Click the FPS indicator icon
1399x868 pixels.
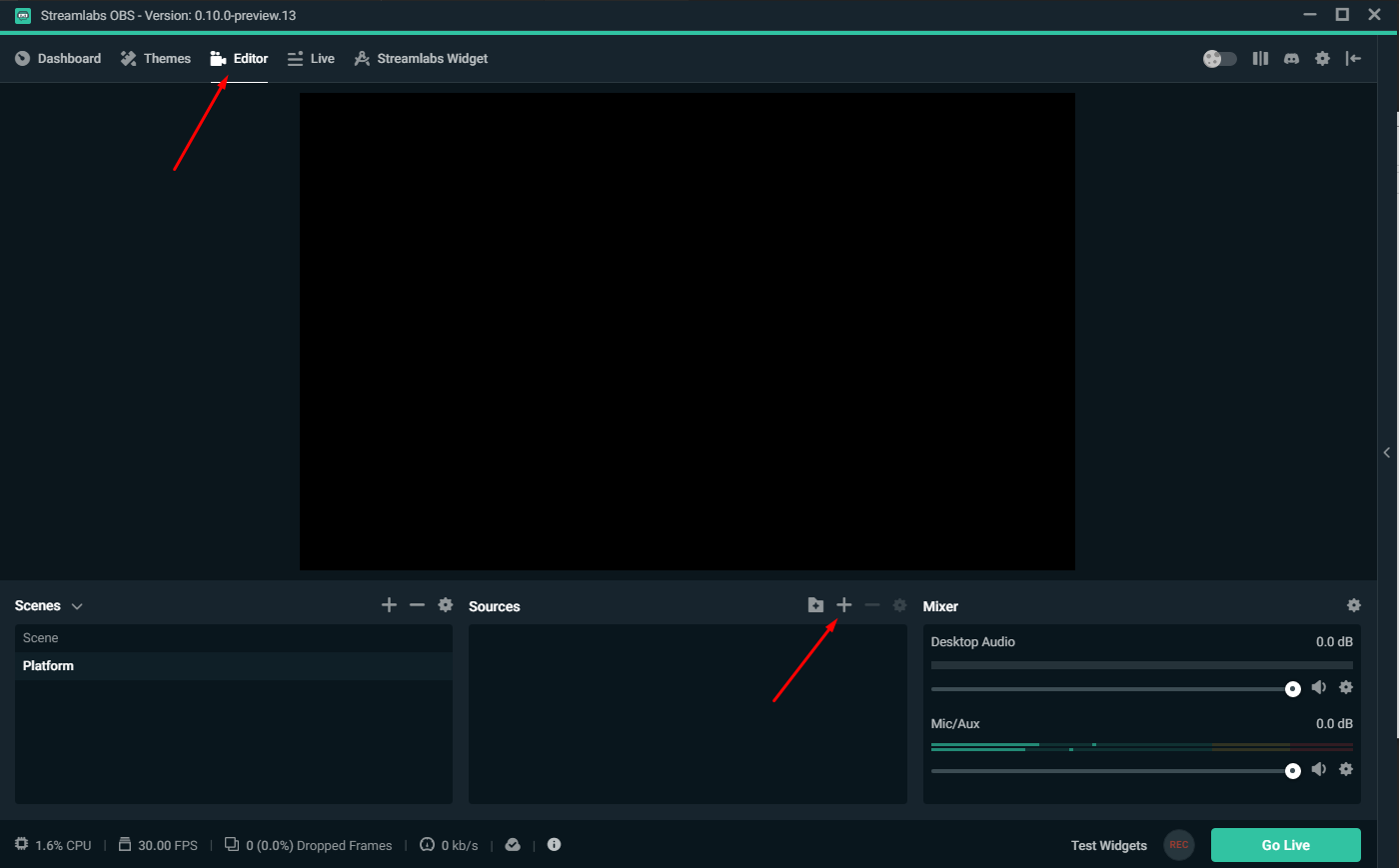point(125,844)
